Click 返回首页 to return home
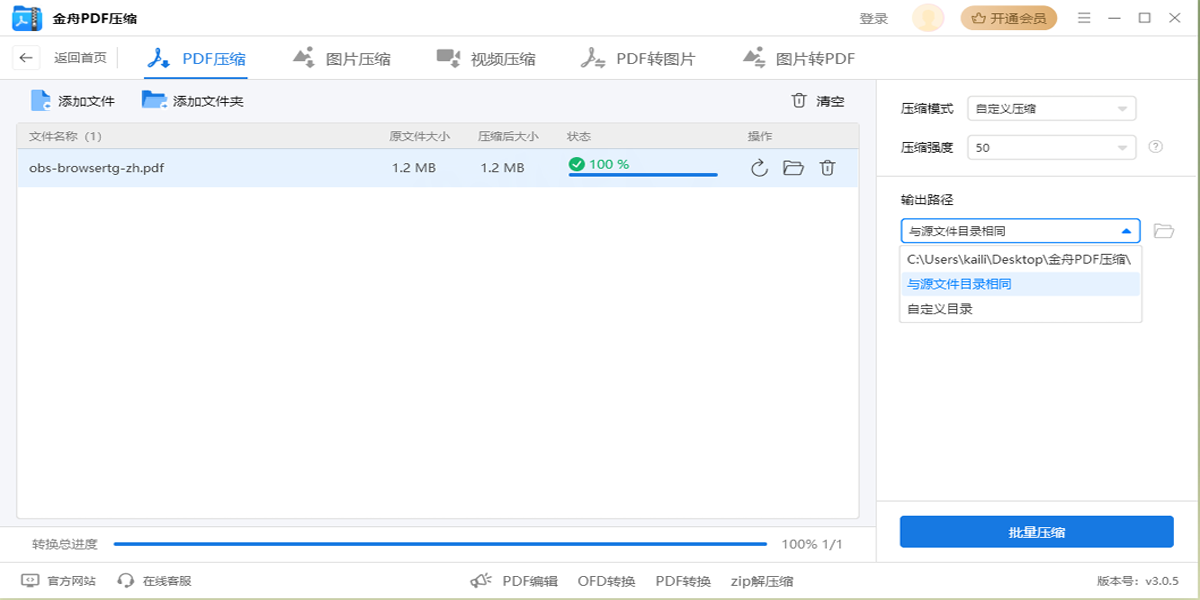This screenshot has height=600, width=1200. pyautogui.click(x=80, y=58)
